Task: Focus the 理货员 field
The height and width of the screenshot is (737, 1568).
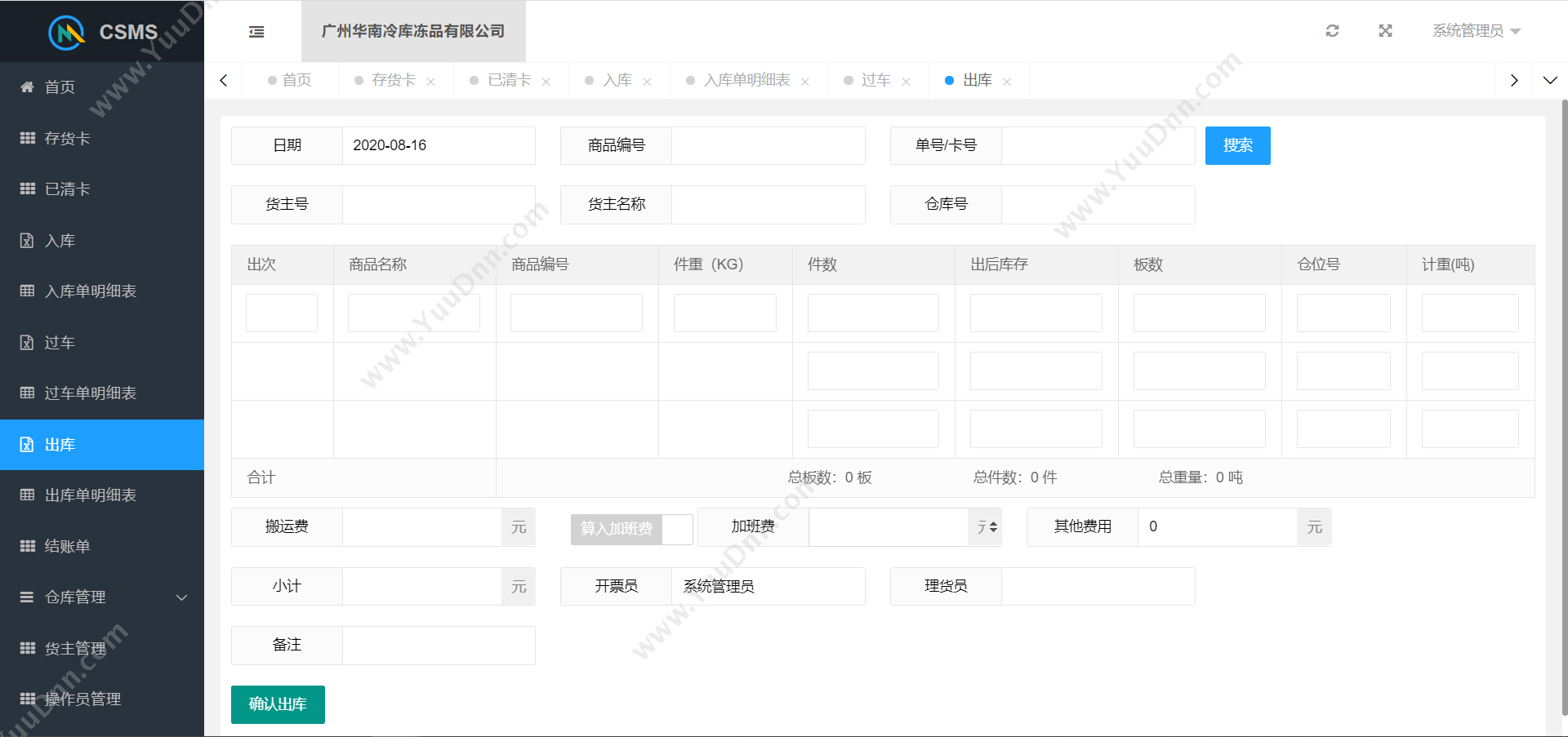Action: (x=1098, y=586)
